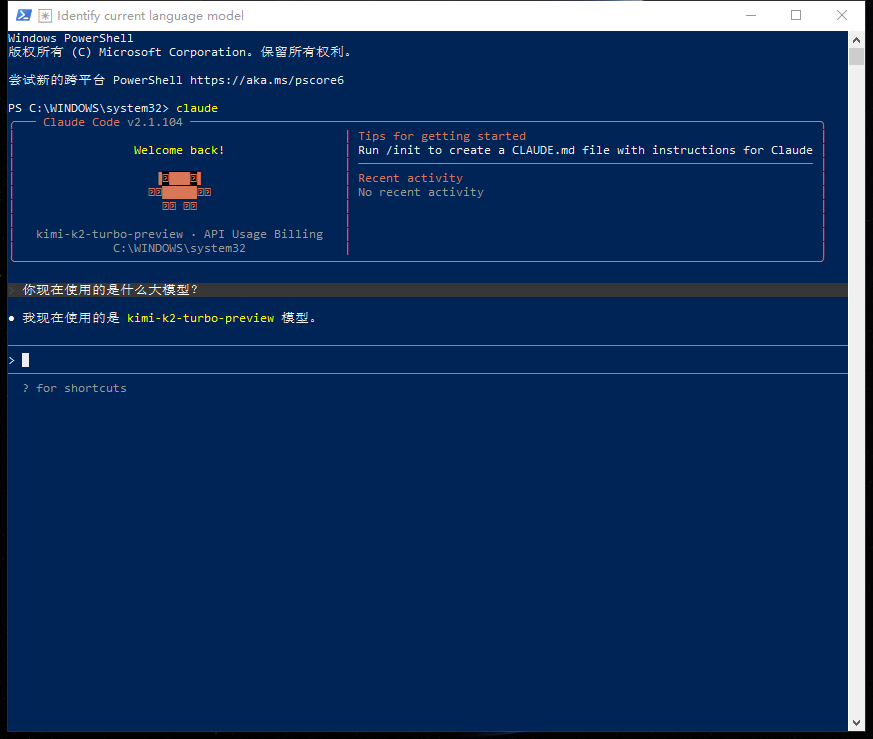Click the "Recent activity" heading

coord(410,178)
